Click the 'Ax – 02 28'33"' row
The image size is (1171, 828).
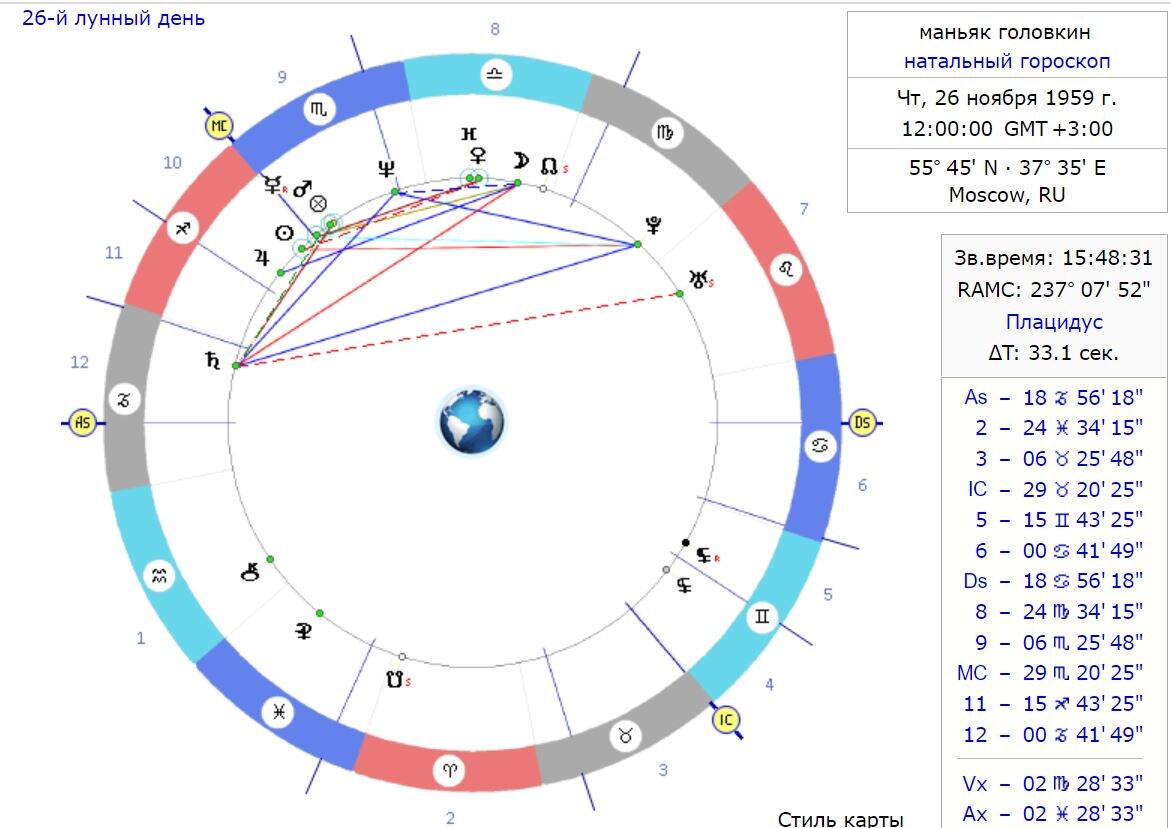(1052, 813)
